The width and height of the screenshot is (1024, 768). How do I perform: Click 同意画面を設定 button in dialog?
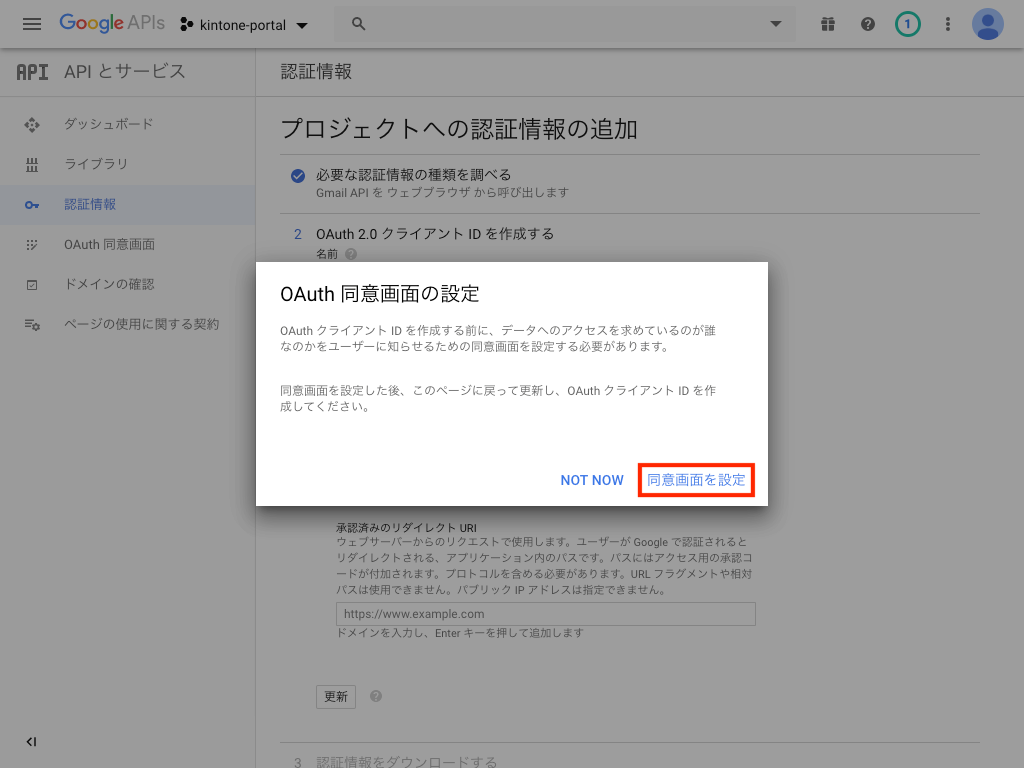tap(696, 480)
